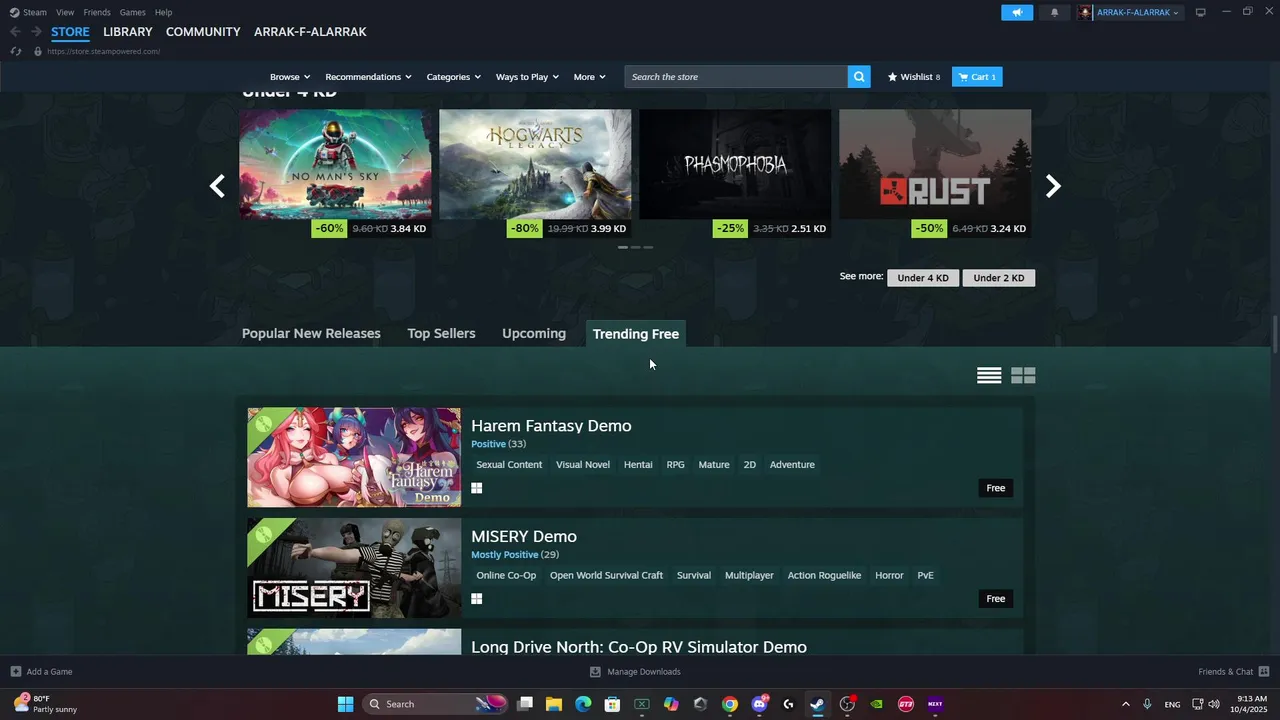The width and height of the screenshot is (1280, 720).
Task: Show hidden system tray icons chevron
Action: coord(1125,704)
